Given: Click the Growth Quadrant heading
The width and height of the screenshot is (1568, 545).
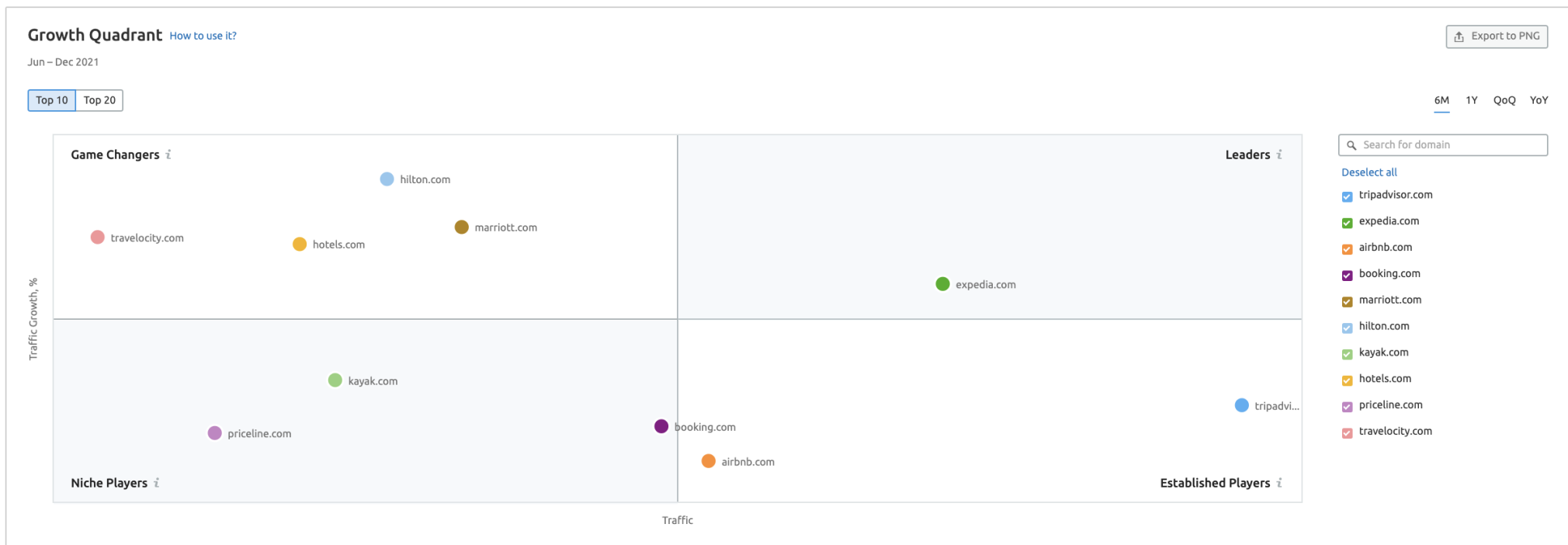Looking at the screenshot, I should click(x=95, y=35).
